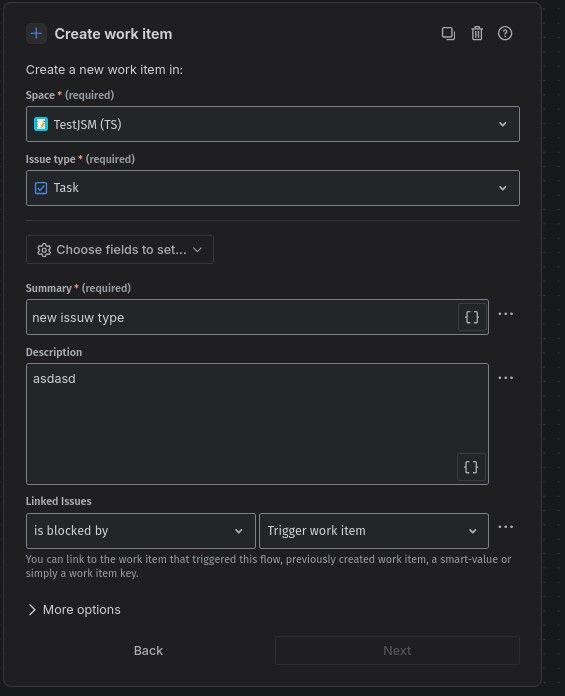Expand Choose fields to set dropdown
Viewport: 565px width, 696px height.
coord(120,250)
